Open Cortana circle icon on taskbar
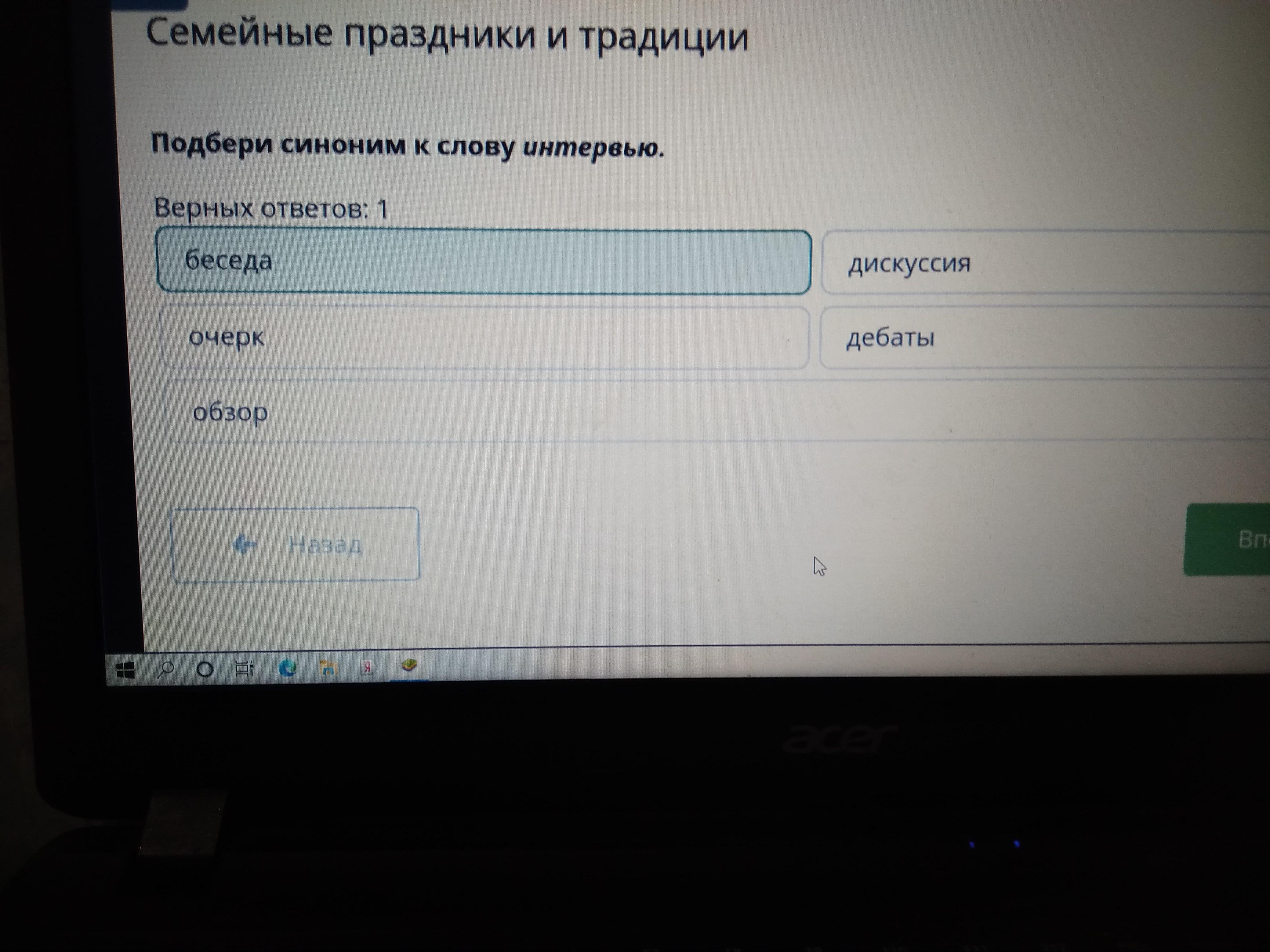Viewport: 1270px width, 952px height. point(205,669)
